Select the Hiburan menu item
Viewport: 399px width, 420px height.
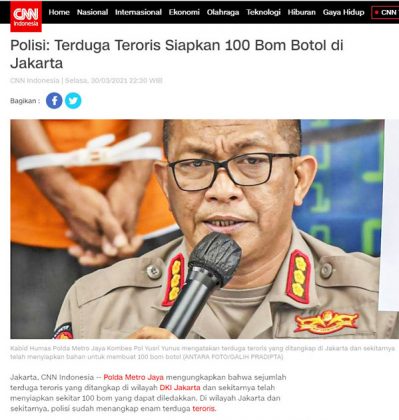point(301,12)
